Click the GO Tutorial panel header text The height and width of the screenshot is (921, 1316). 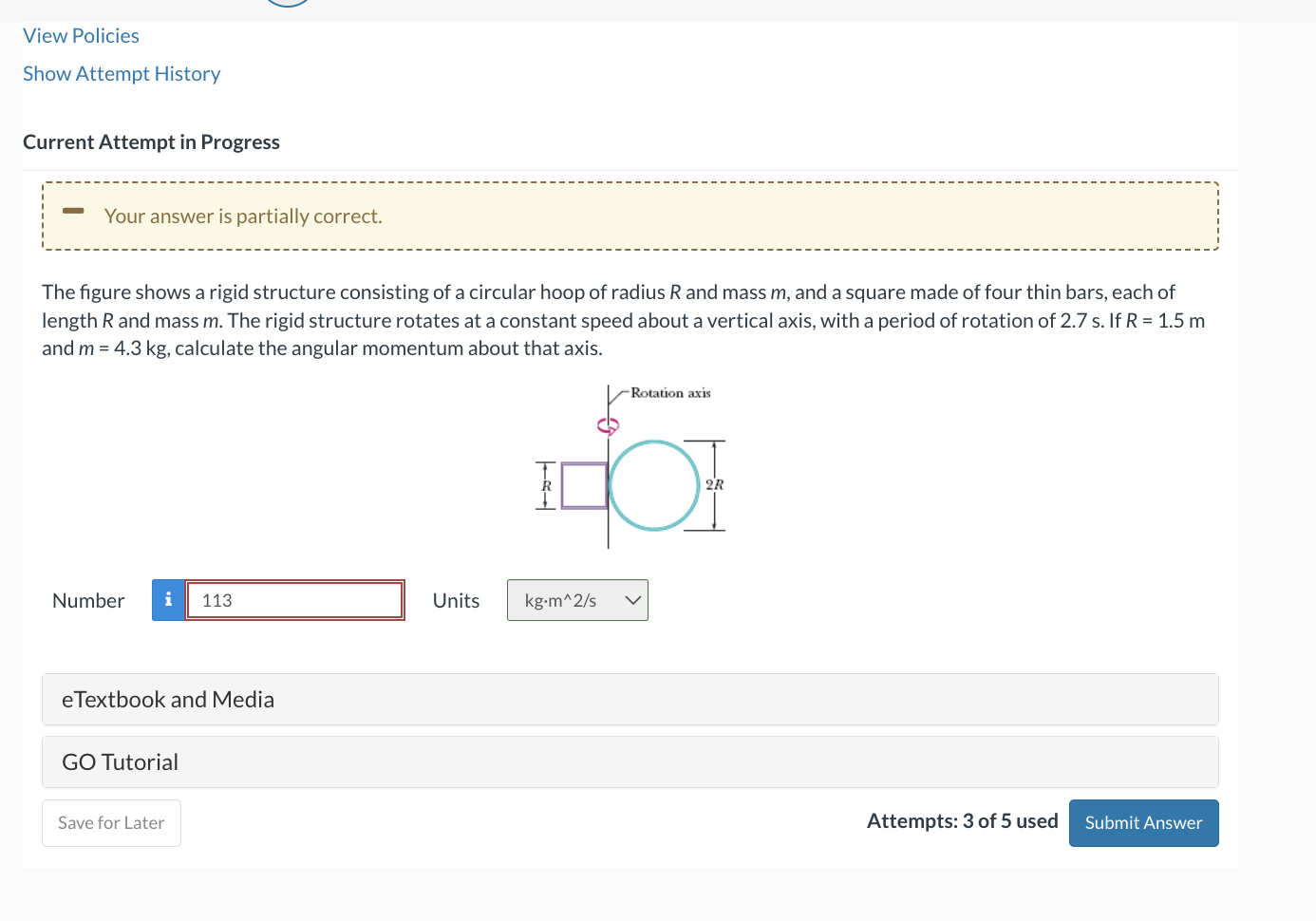pyautogui.click(x=120, y=761)
